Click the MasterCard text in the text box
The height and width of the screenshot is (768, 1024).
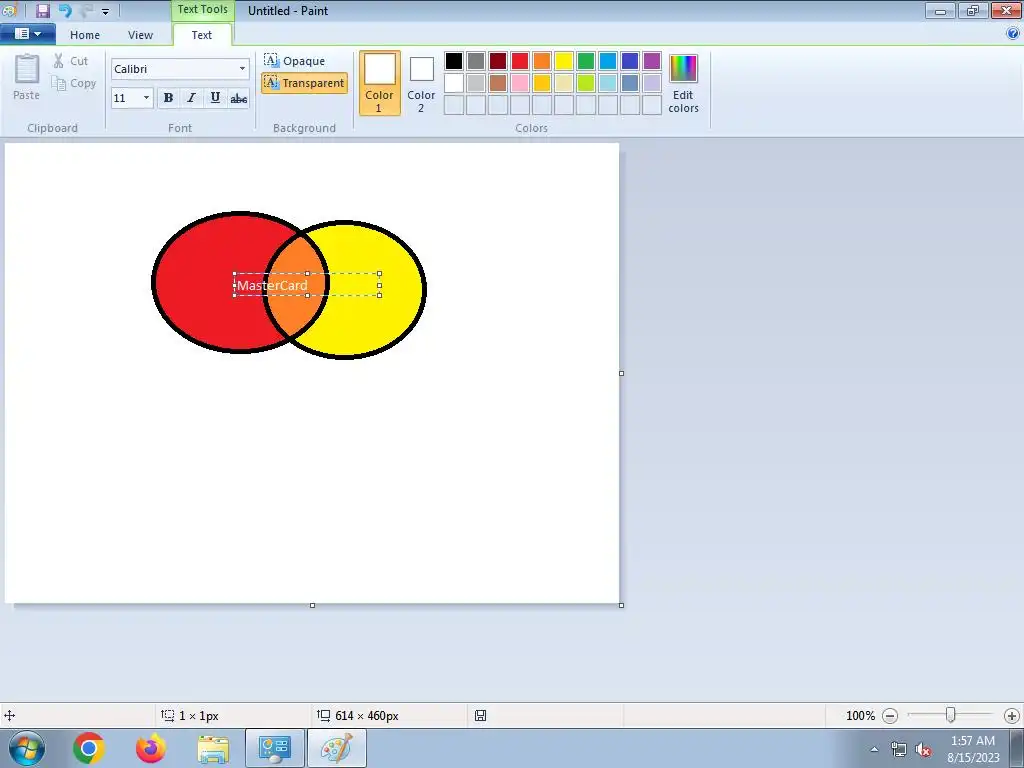272,285
